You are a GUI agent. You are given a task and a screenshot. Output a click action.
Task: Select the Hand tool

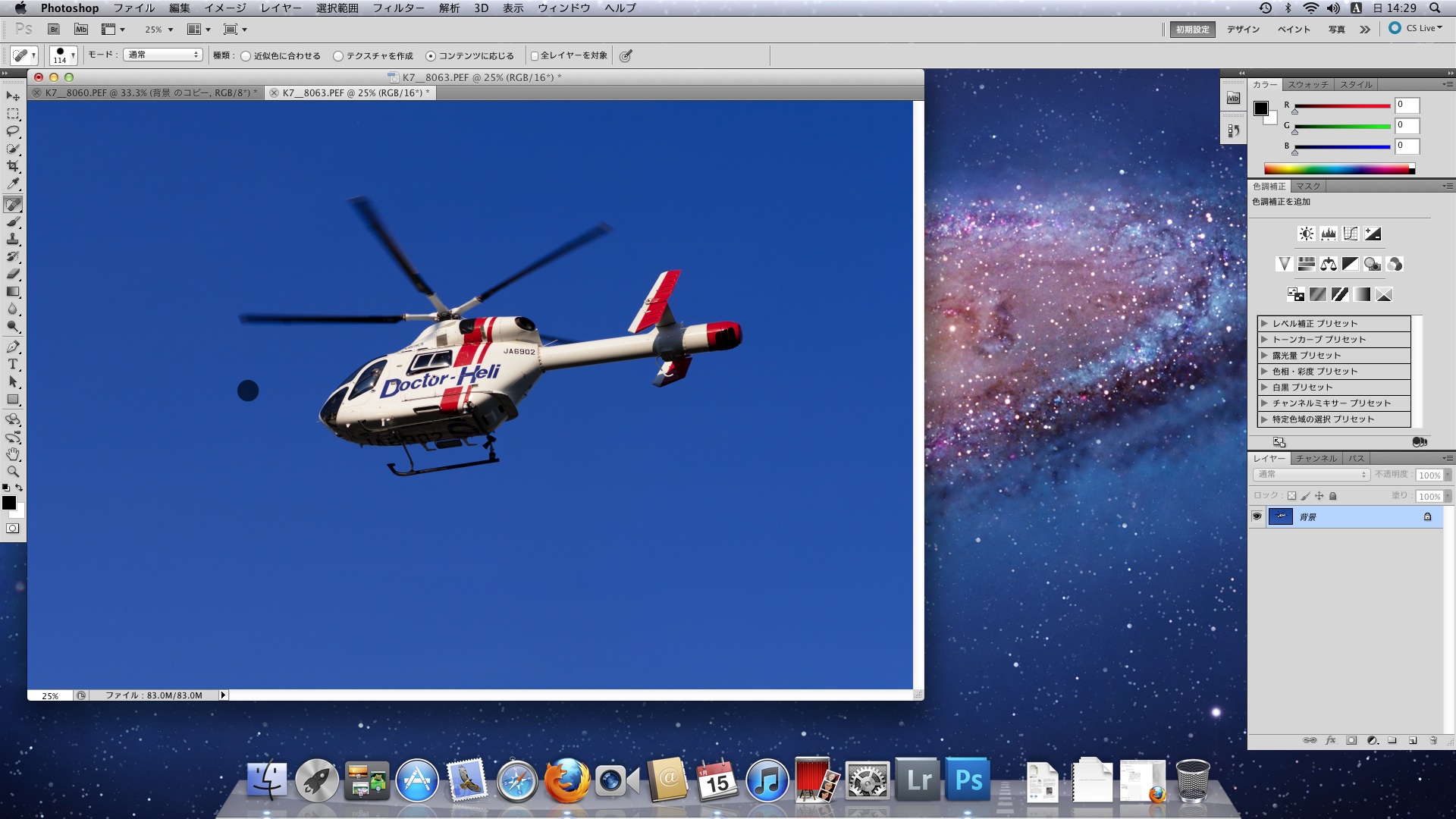click(x=13, y=454)
